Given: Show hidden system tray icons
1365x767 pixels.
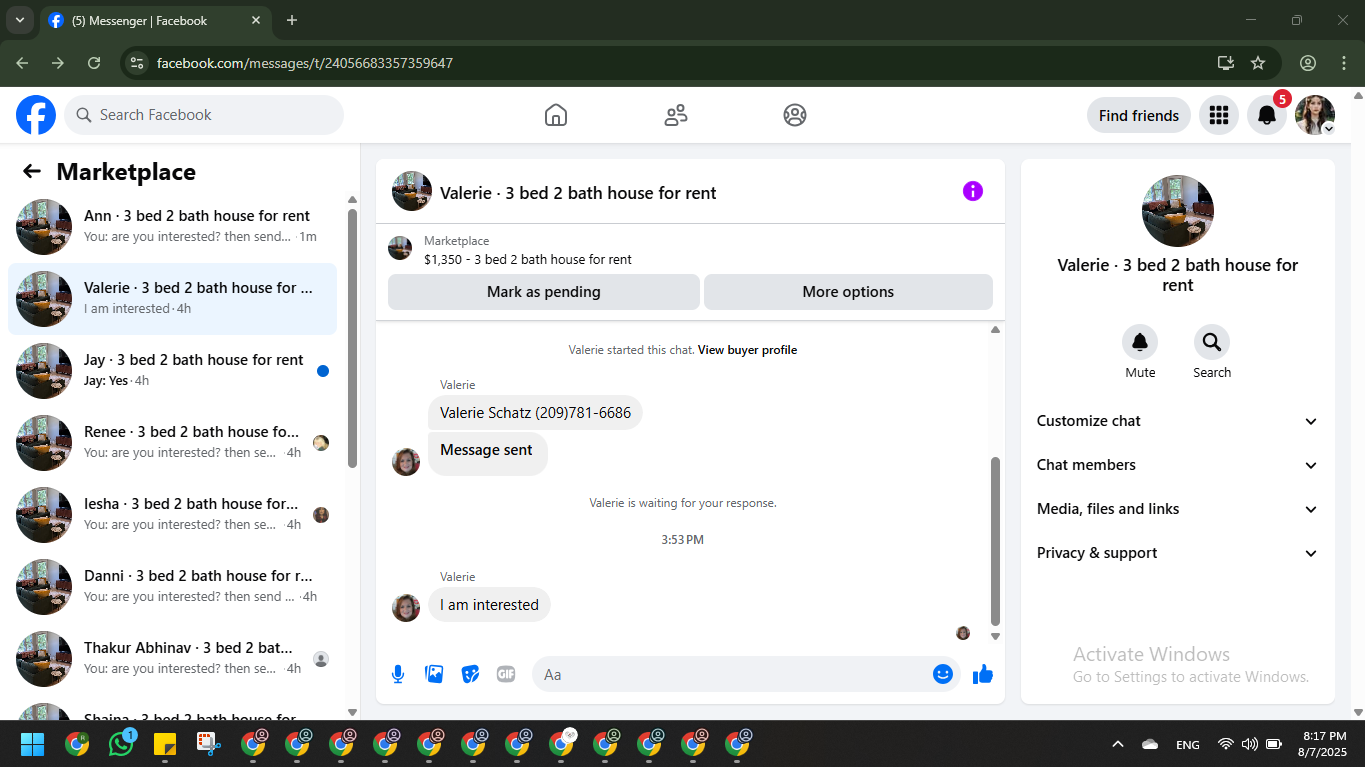Looking at the screenshot, I should point(1118,744).
